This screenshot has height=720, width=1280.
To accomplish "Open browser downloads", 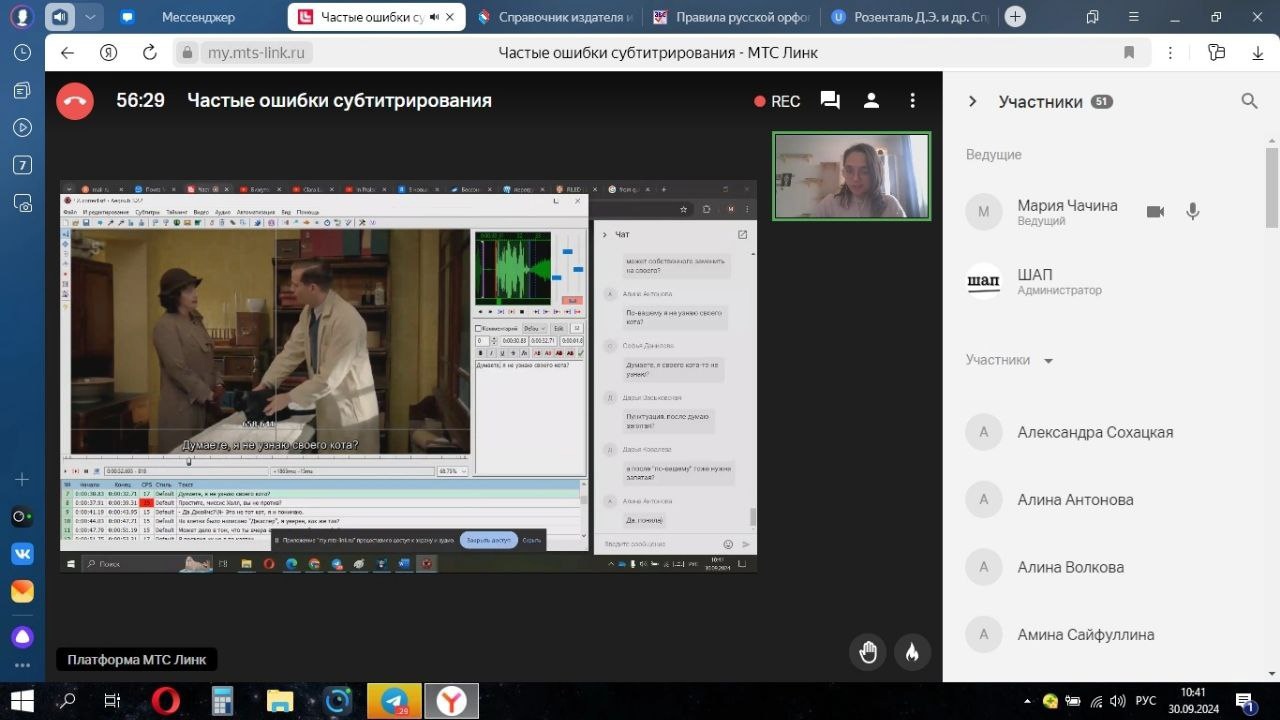I will pos(1258,53).
